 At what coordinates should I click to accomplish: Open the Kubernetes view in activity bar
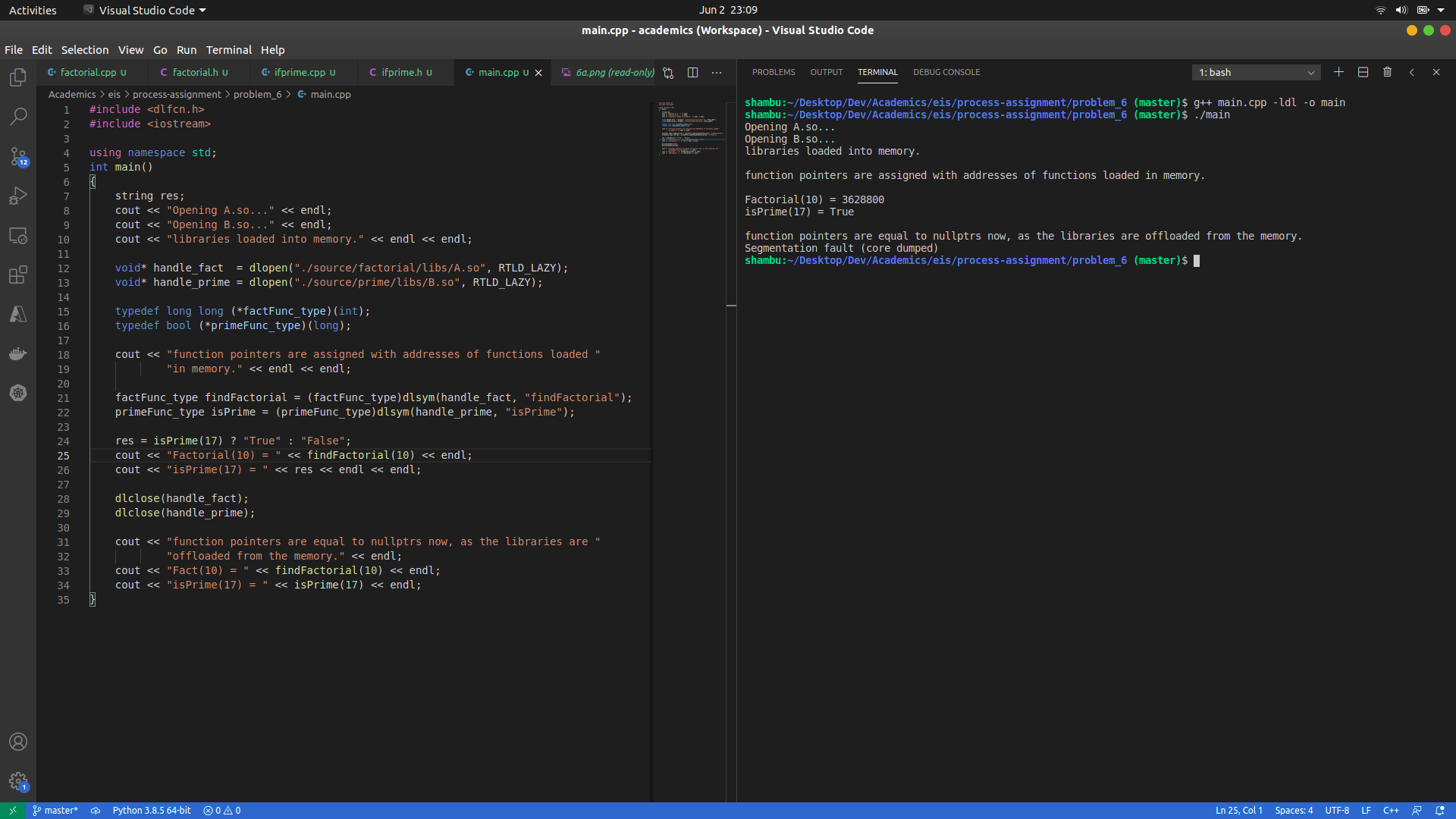point(18,393)
